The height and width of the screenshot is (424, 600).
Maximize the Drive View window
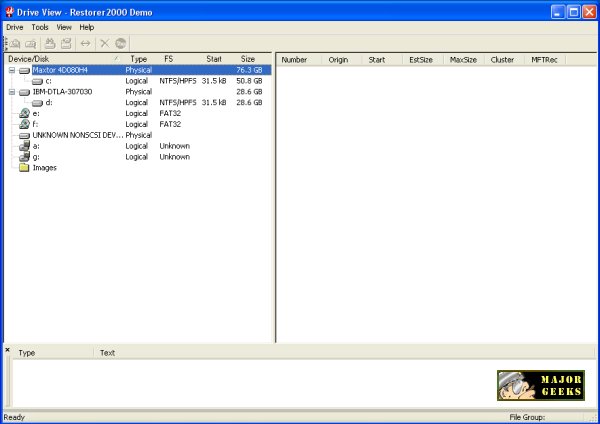point(574,12)
